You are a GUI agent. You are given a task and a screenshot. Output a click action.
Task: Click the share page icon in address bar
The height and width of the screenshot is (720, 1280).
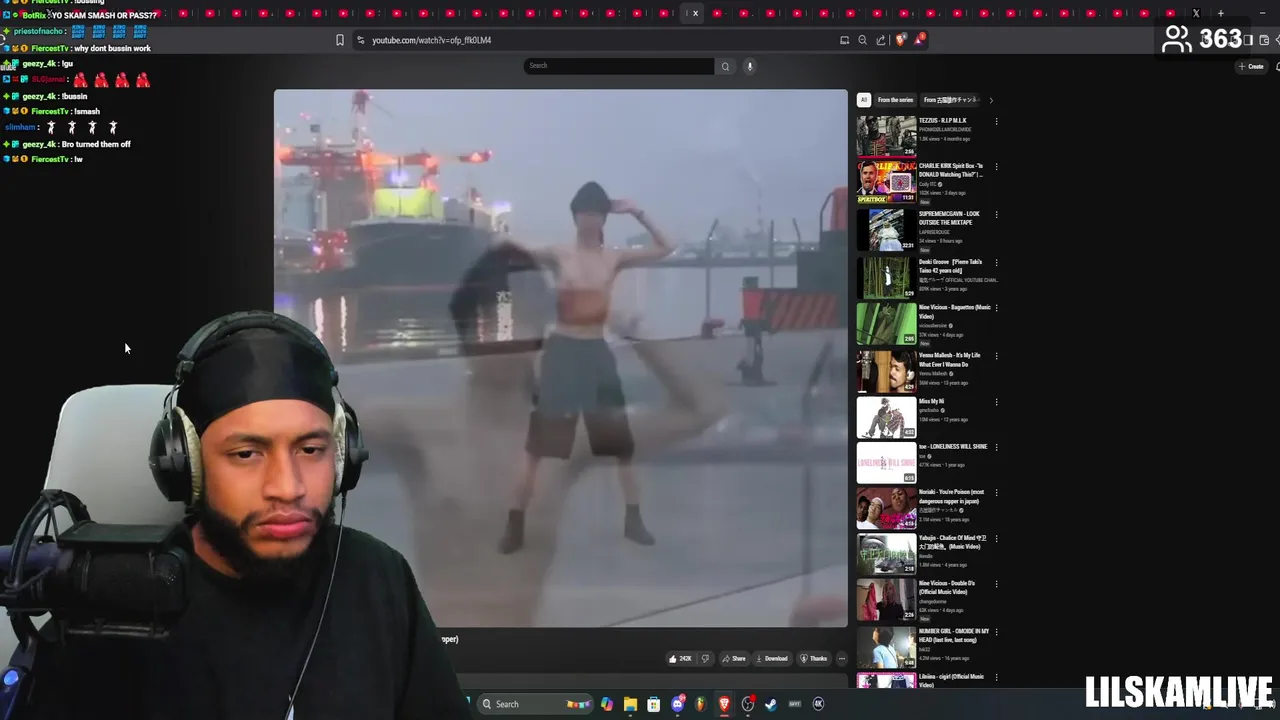click(881, 40)
